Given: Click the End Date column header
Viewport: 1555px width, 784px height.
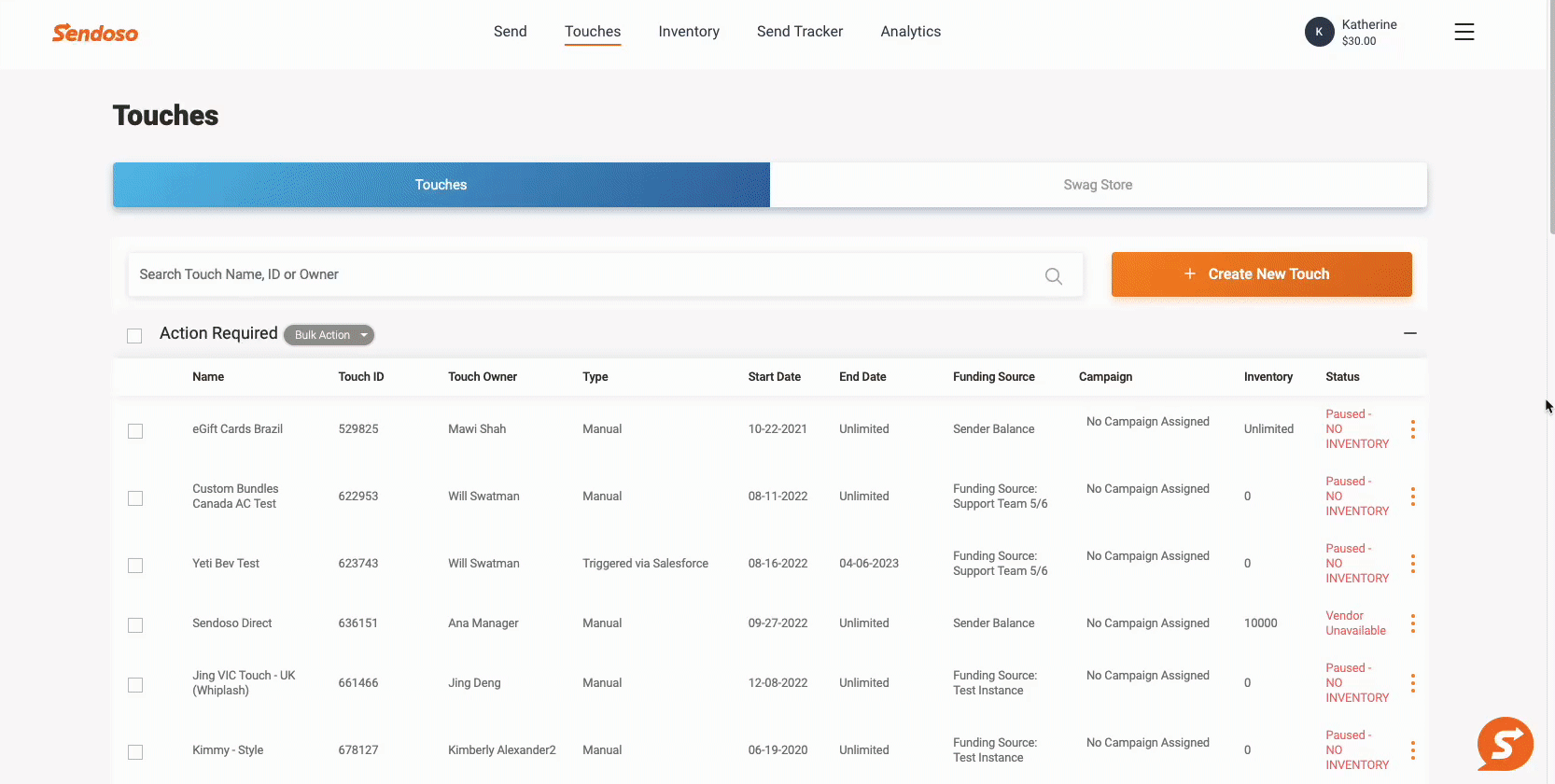Looking at the screenshot, I should pos(862,377).
